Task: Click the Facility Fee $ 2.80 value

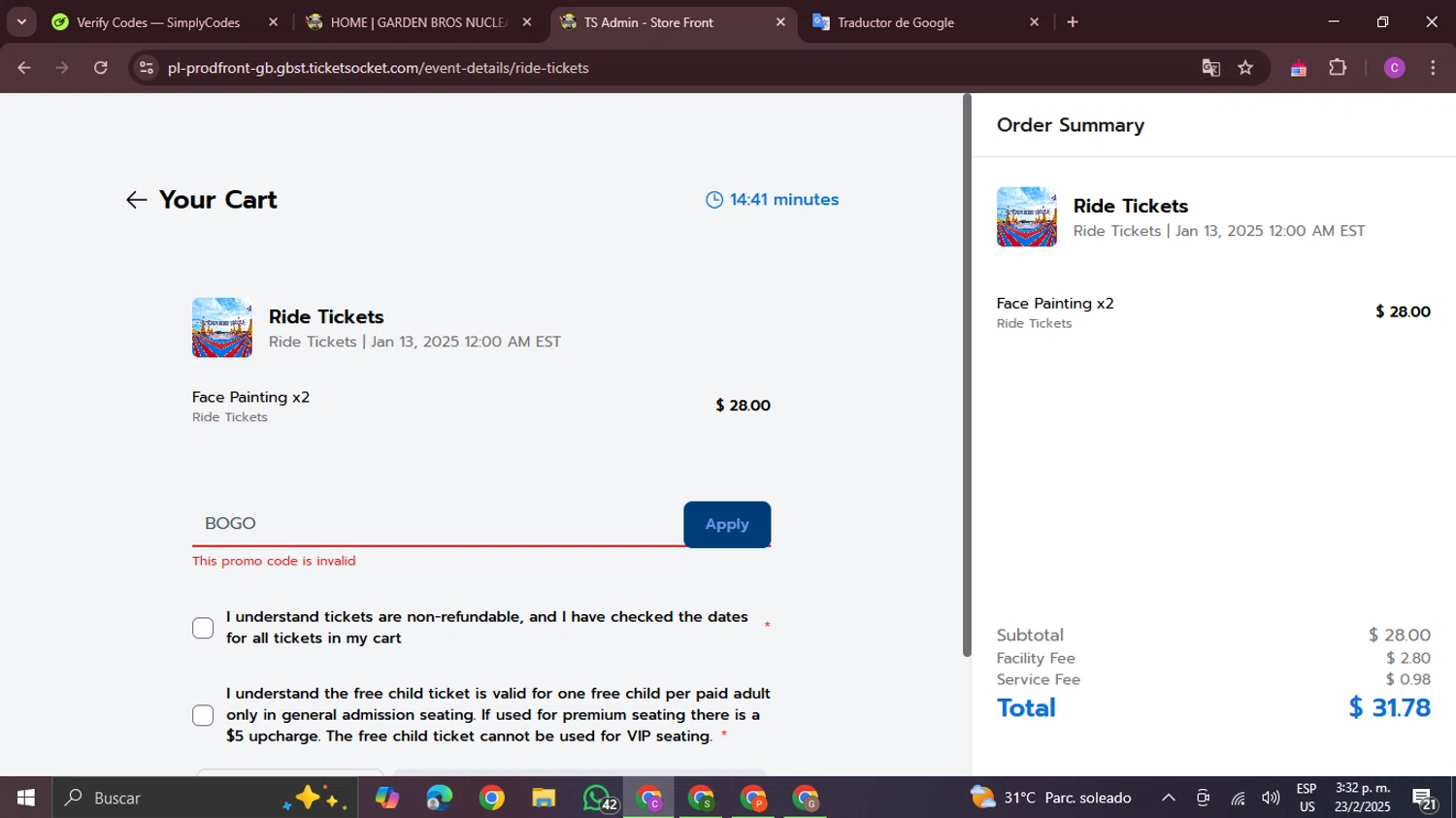Action: pos(1407,658)
